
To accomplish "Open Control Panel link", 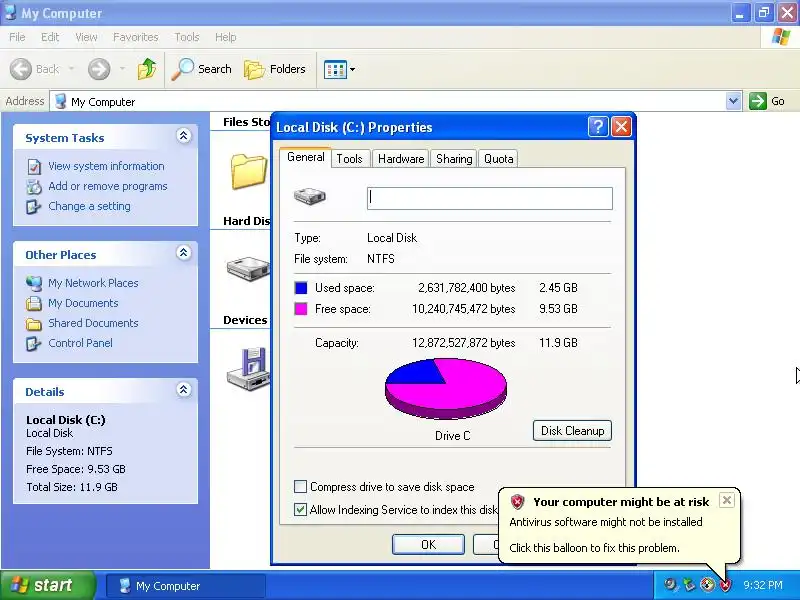I will tap(80, 343).
